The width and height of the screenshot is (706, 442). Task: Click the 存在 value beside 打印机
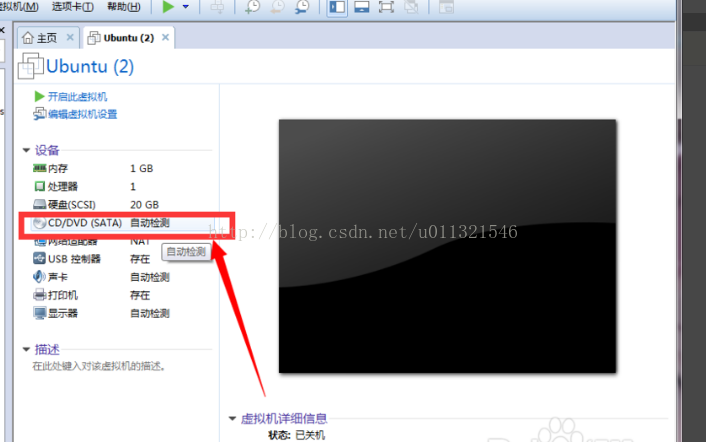pos(140,295)
